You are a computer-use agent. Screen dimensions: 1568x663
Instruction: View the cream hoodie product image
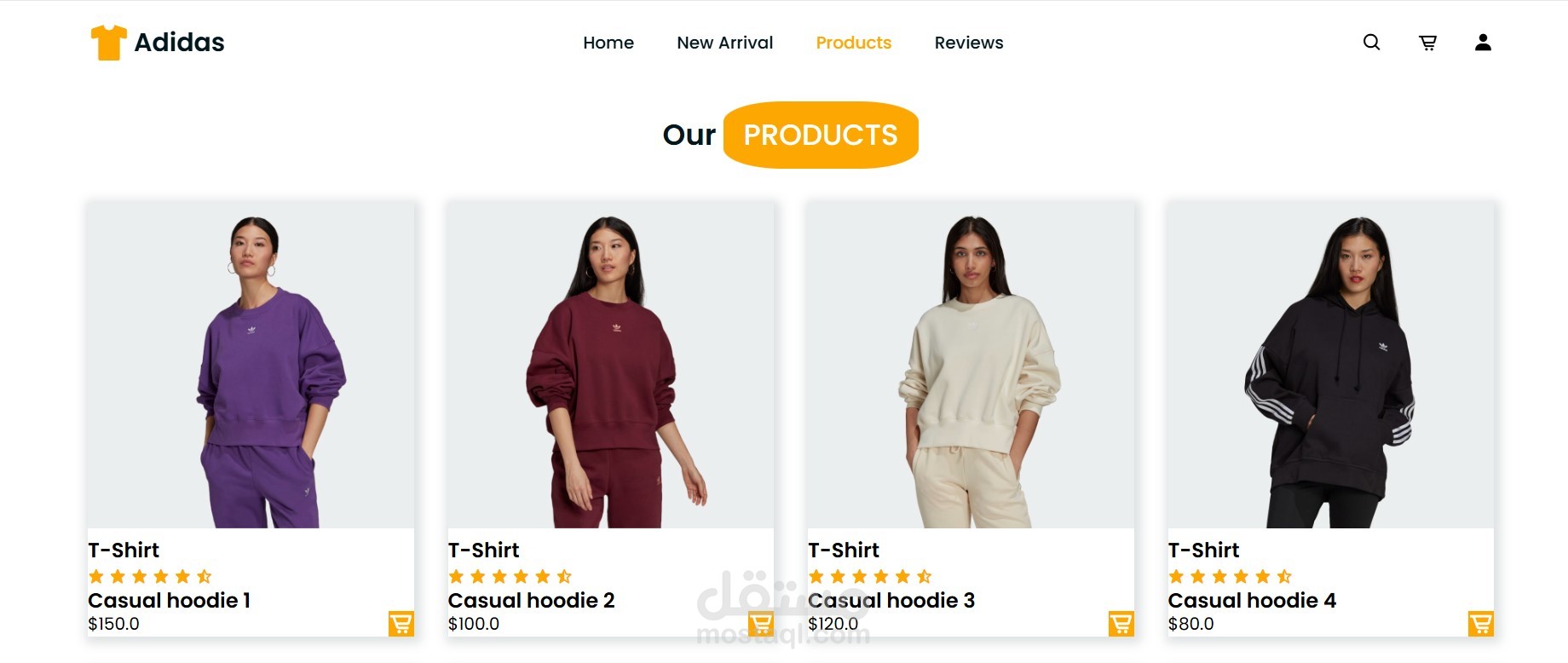click(x=971, y=365)
